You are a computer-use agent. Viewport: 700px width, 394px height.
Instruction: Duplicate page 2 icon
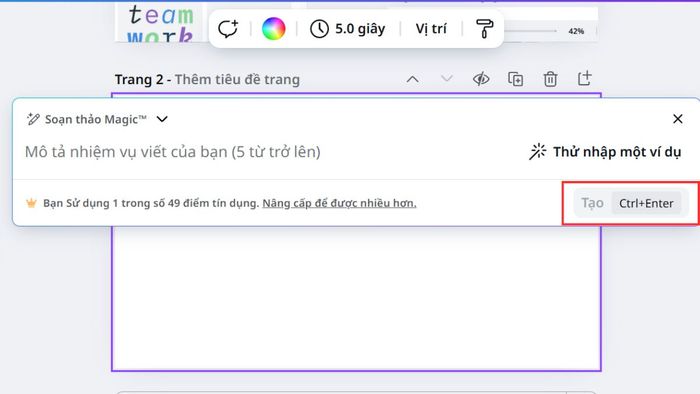tap(516, 79)
